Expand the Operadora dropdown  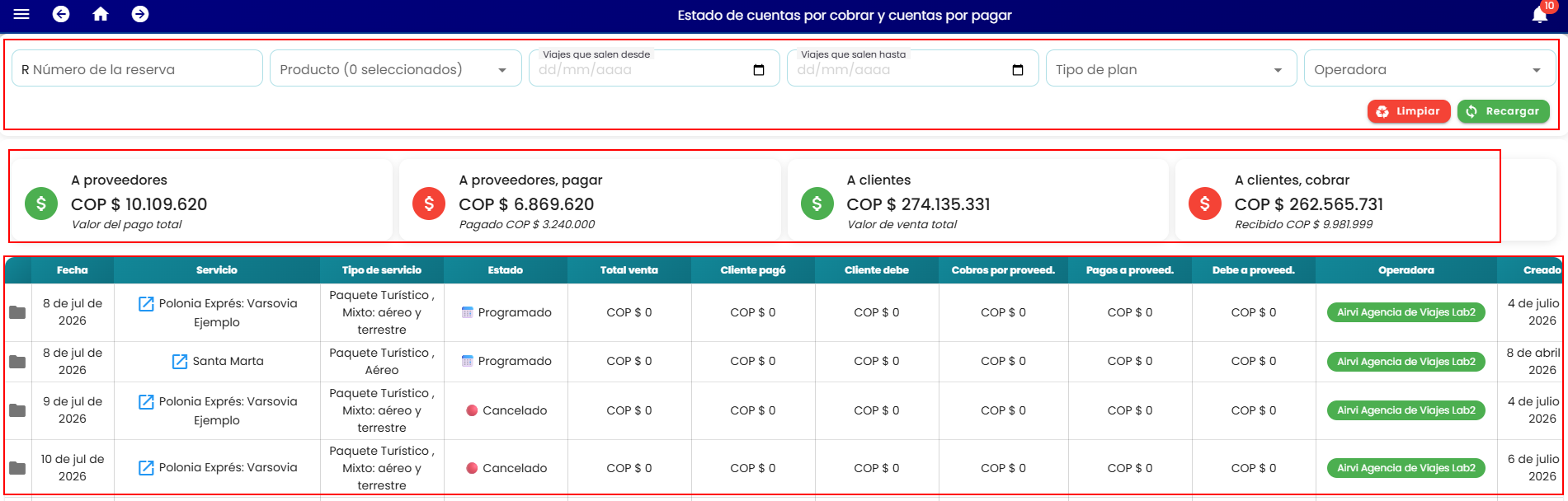pyautogui.click(x=1429, y=69)
